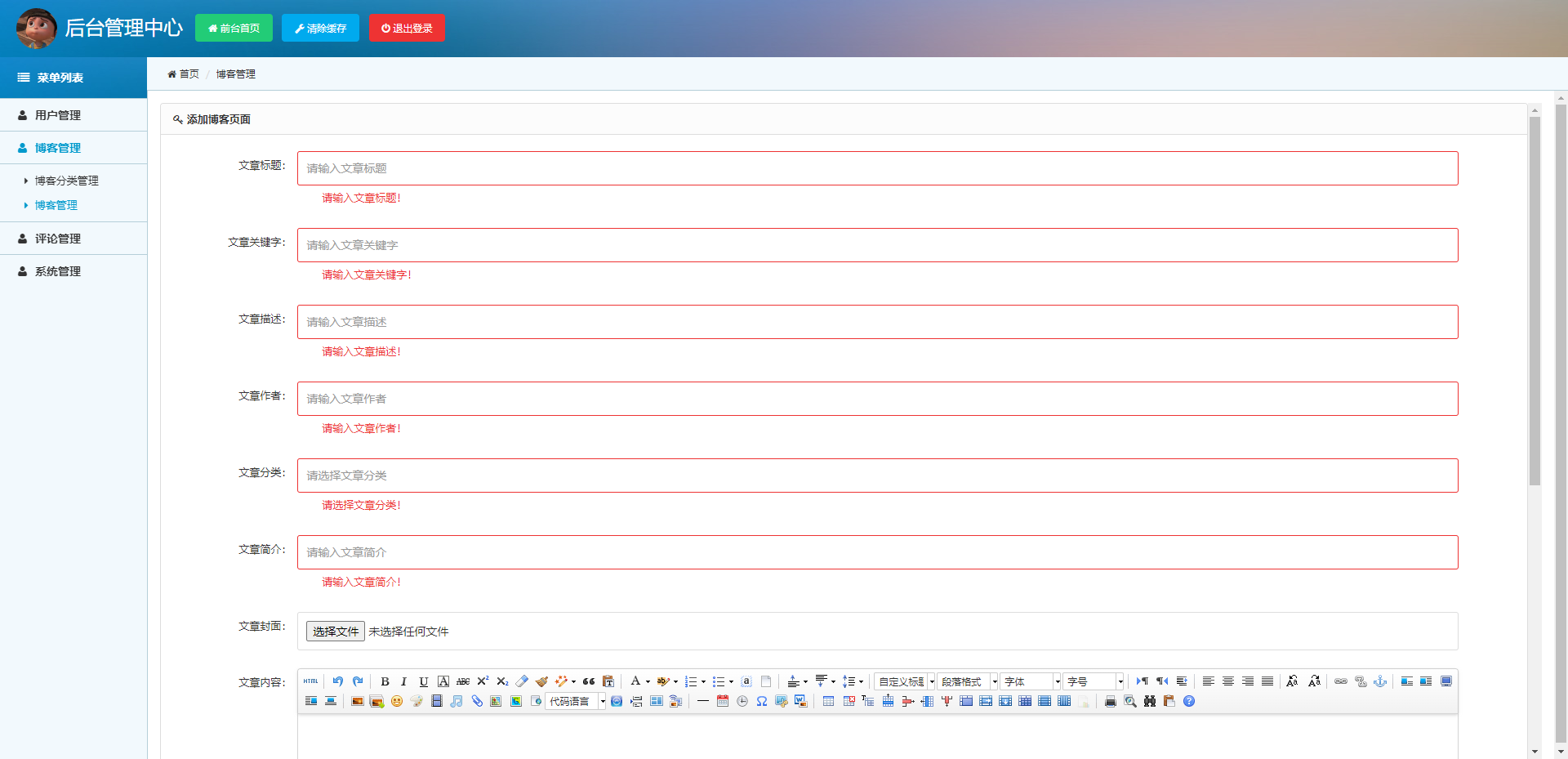Click the insert hyperlink icon

(x=1341, y=681)
